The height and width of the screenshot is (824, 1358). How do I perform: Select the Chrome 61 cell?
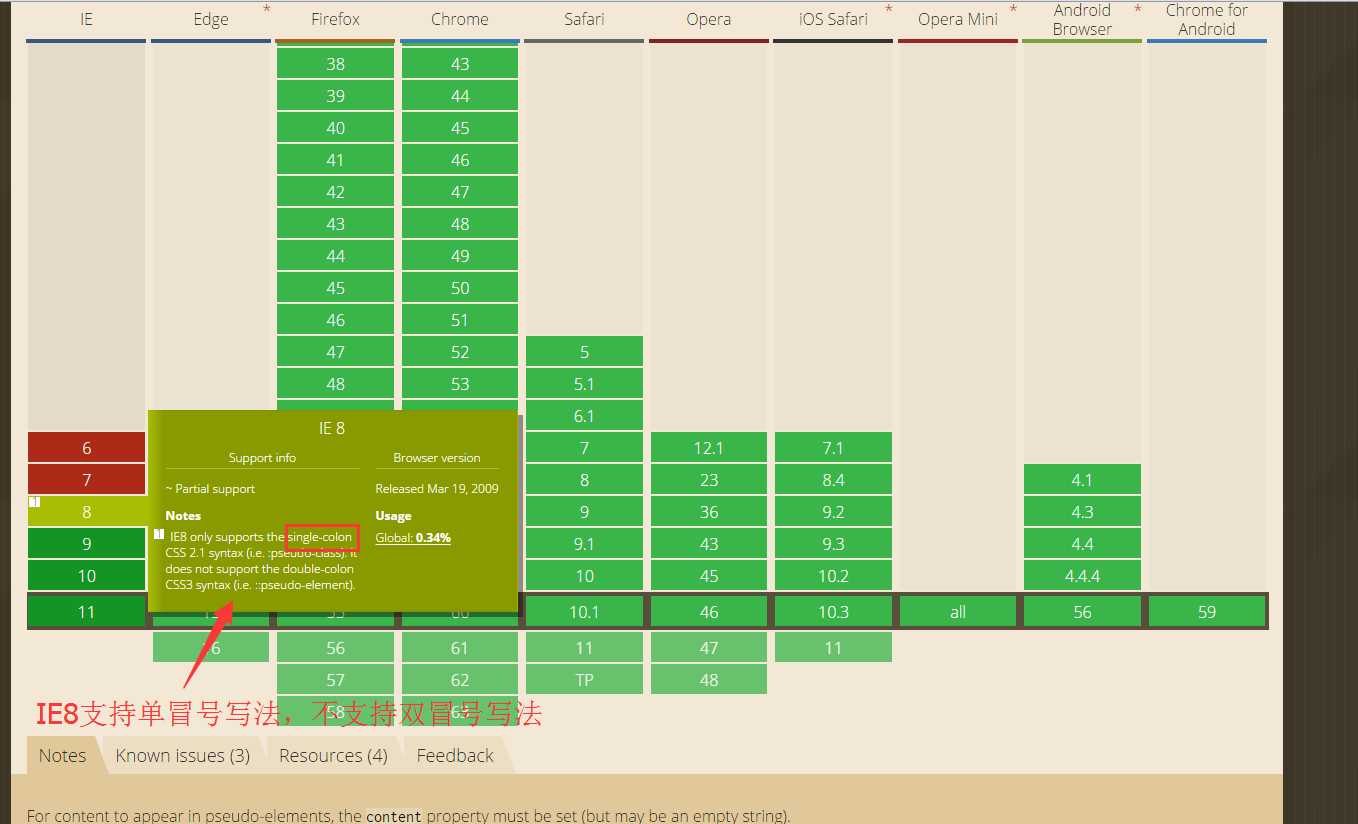(460, 648)
